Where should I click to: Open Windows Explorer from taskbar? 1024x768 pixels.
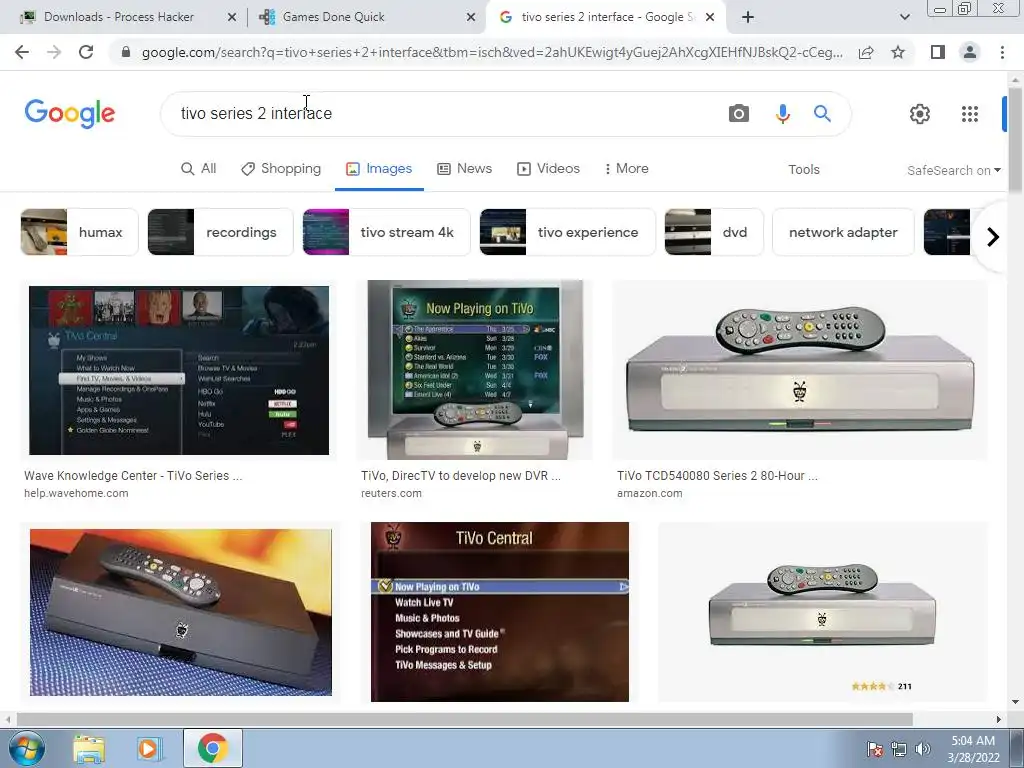(x=89, y=748)
